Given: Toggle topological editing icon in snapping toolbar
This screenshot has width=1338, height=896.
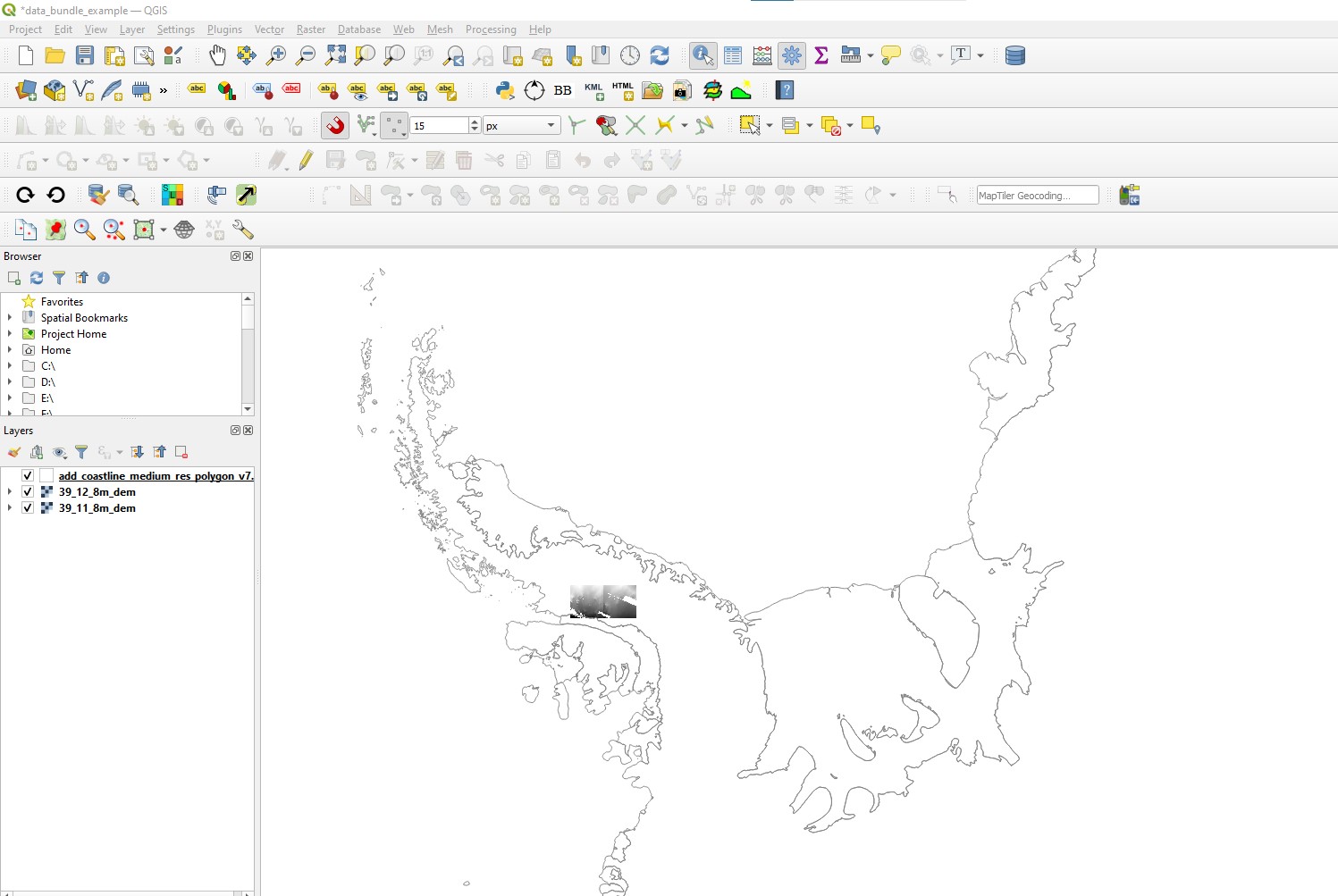Looking at the screenshot, I should pos(576,125).
